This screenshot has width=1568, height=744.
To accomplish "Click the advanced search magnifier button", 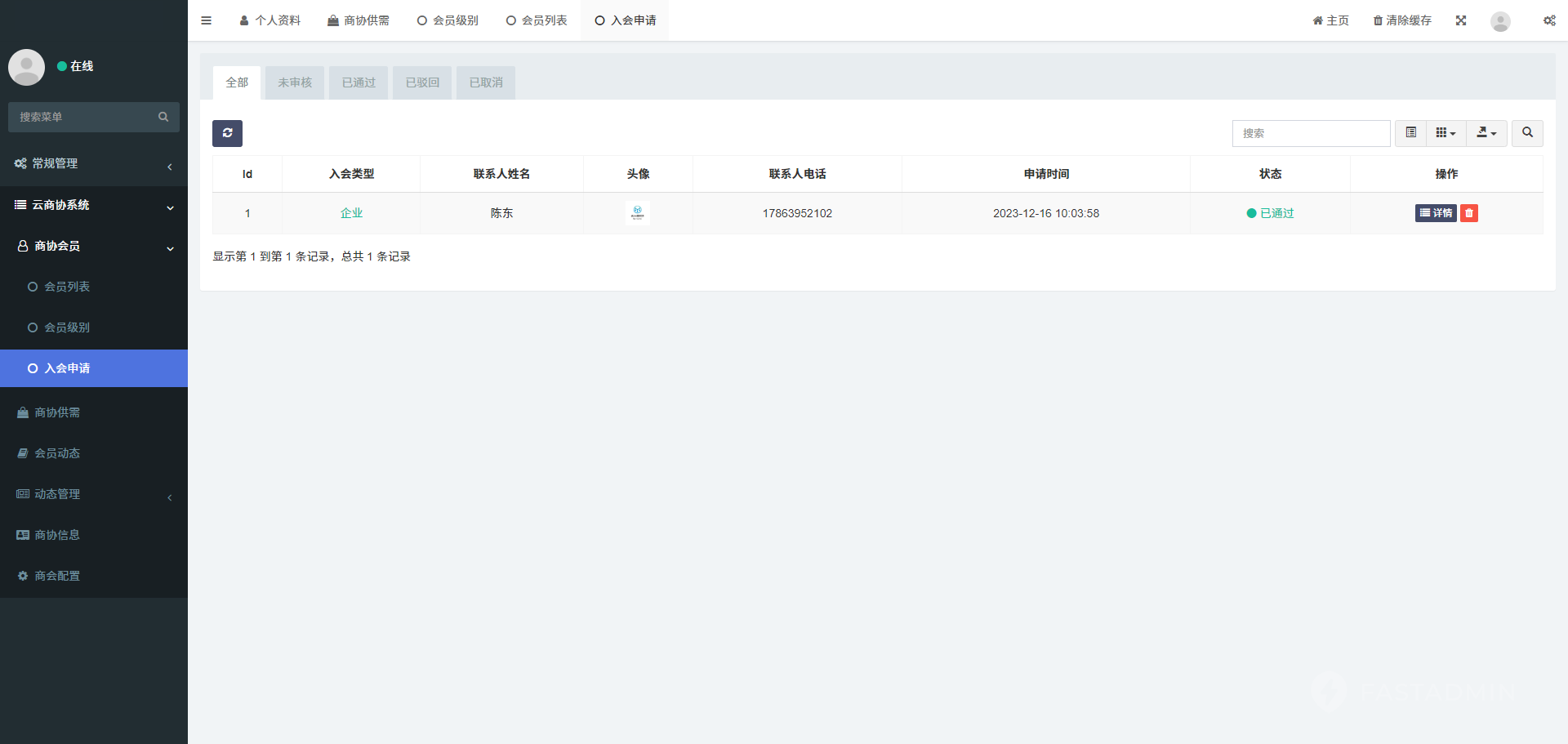I will (1527, 133).
